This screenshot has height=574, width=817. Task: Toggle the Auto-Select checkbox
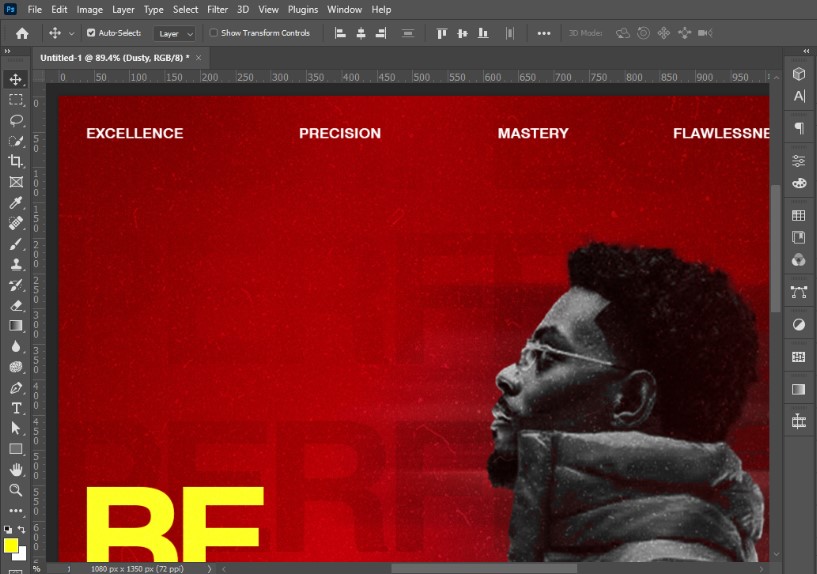pyautogui.click(x=91, y=33)
